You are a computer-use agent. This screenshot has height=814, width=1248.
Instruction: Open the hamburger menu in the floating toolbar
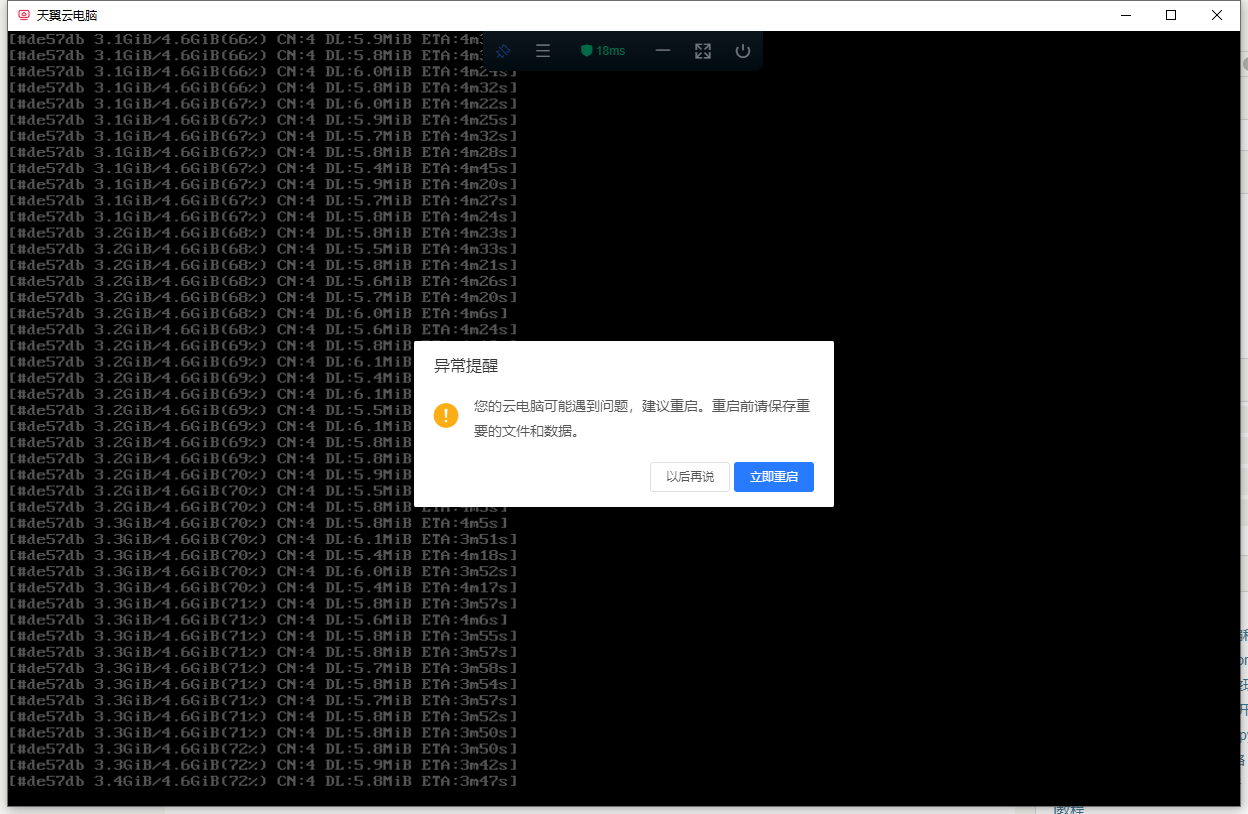pos(543,51)
